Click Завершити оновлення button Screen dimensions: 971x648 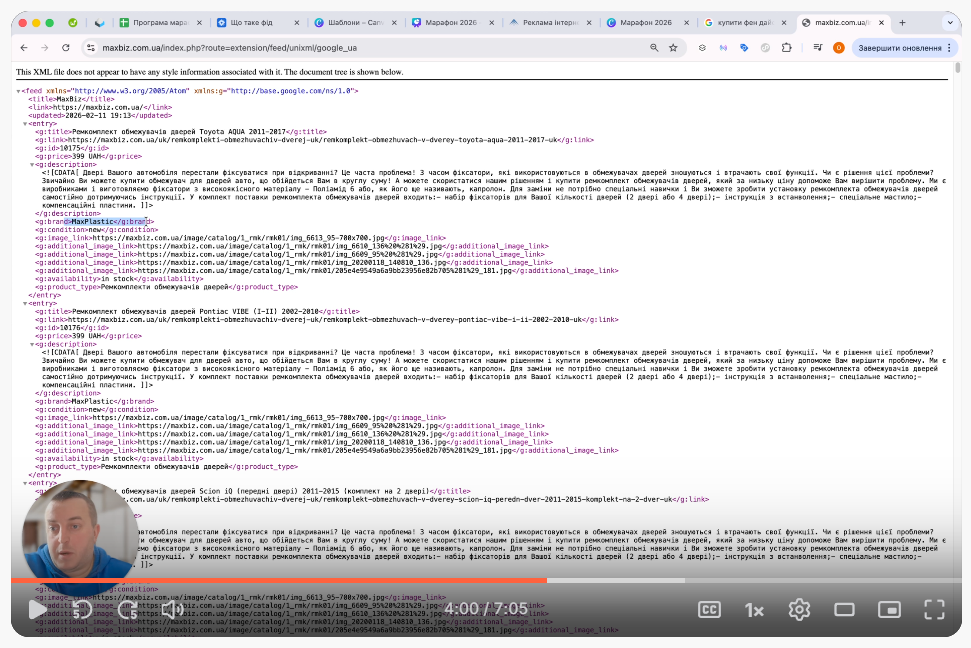point(899,48)
